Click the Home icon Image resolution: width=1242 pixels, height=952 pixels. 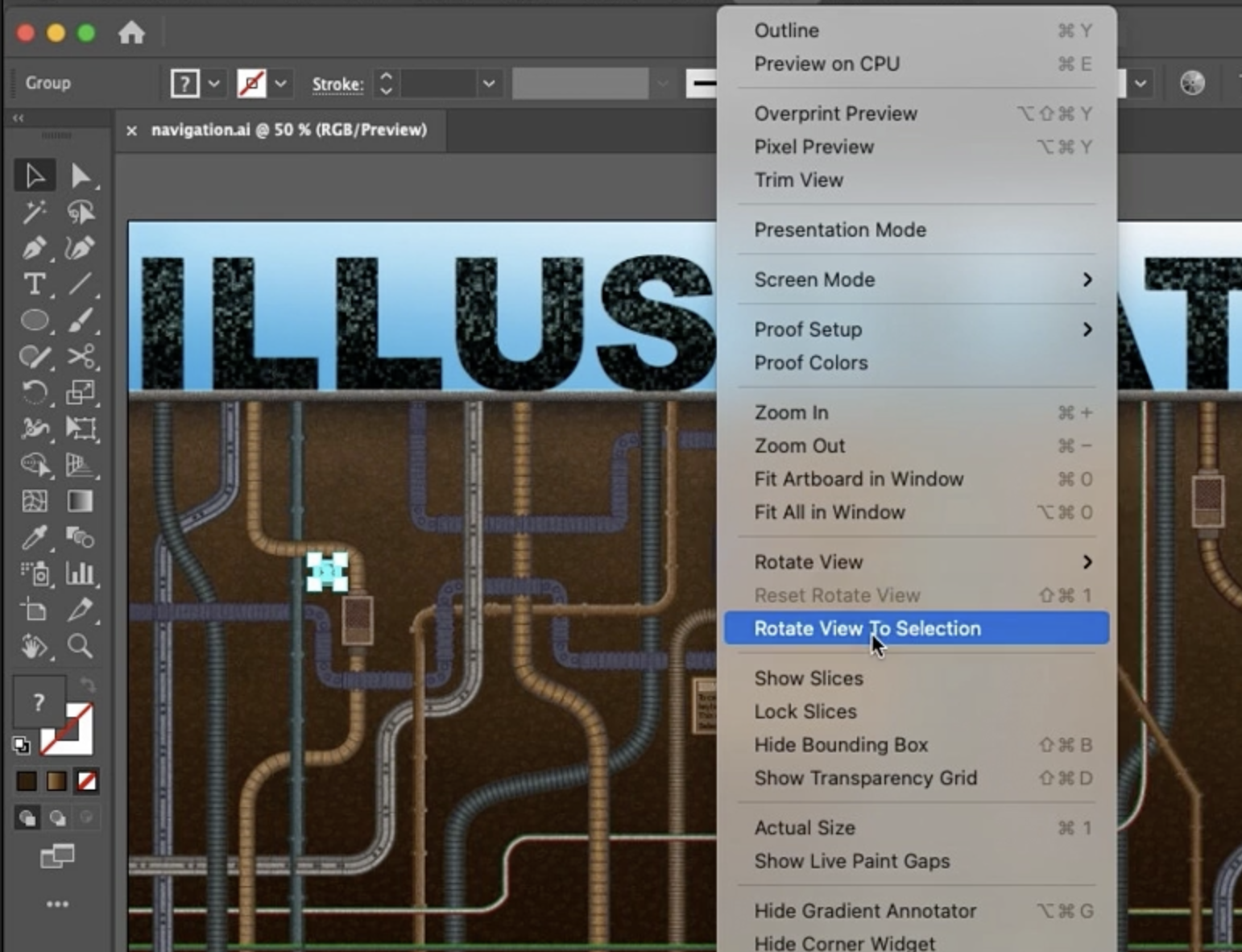point(131,33)
